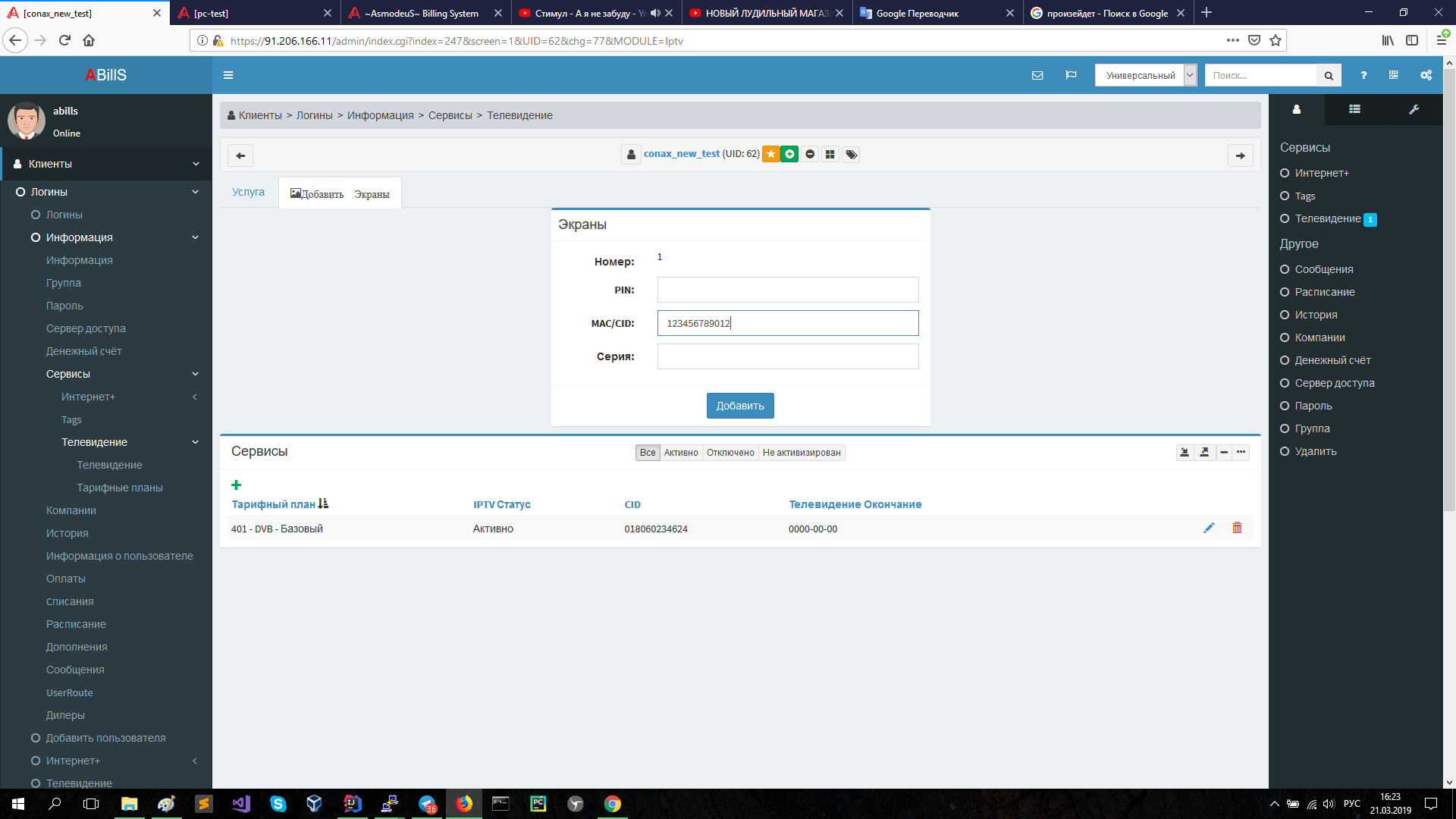The width and height of the screenshot is (1456, 819).
Task: Click the green plus icon beside the star
Action: pos(789,154)
